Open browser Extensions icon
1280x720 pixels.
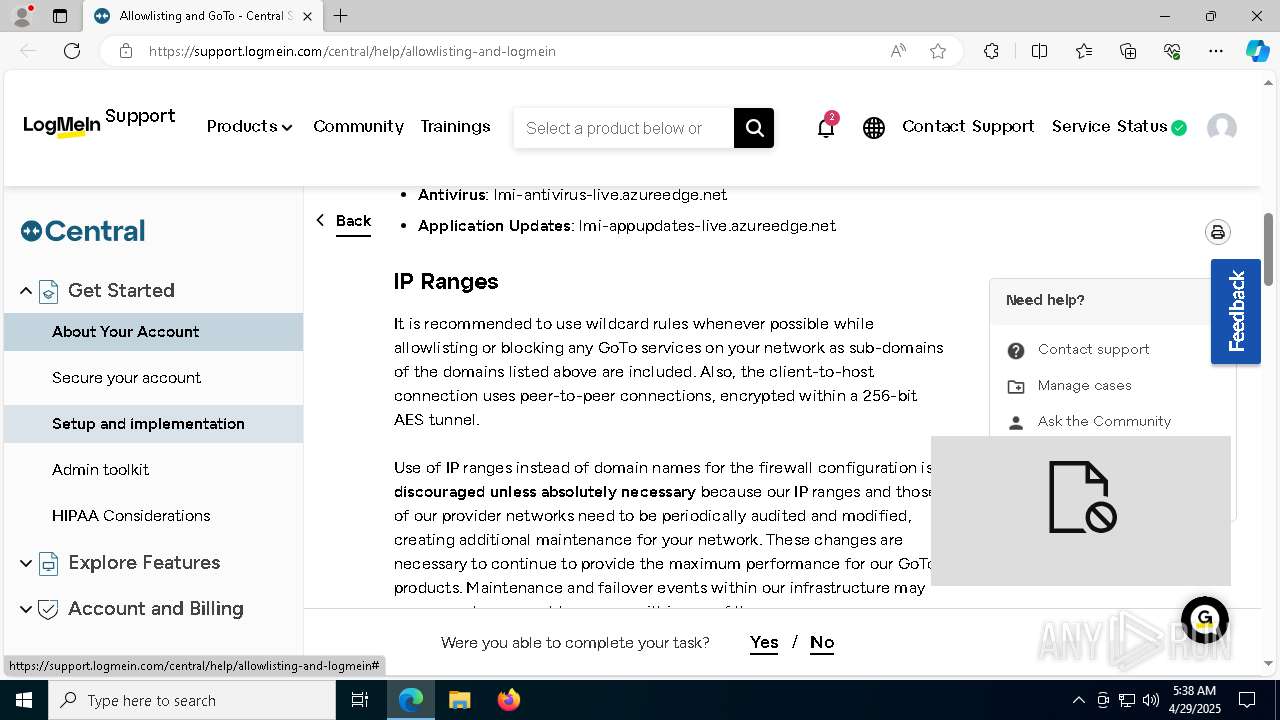tap(991, 51)
